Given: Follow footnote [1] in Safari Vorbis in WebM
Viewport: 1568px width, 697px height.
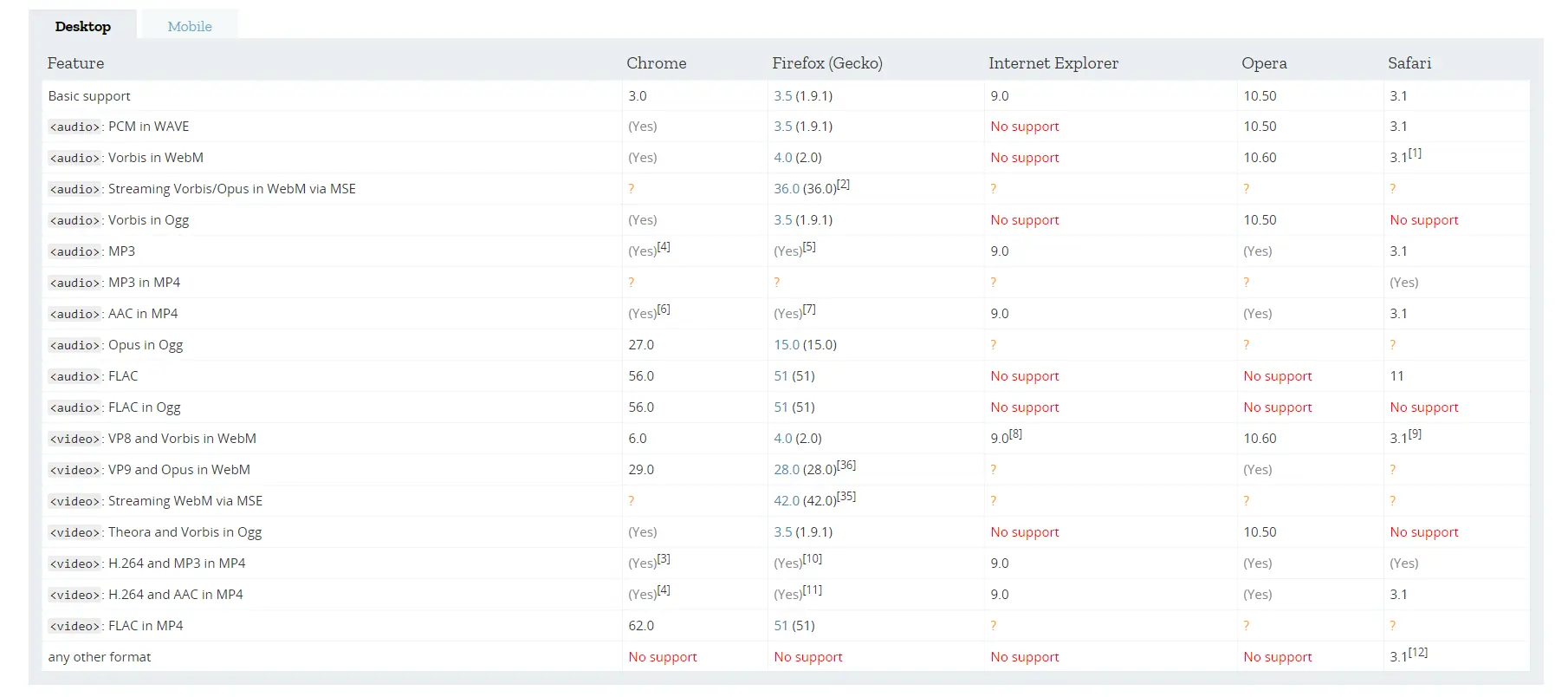Looking at the screenshot, I should click(x=1415, y=153).
